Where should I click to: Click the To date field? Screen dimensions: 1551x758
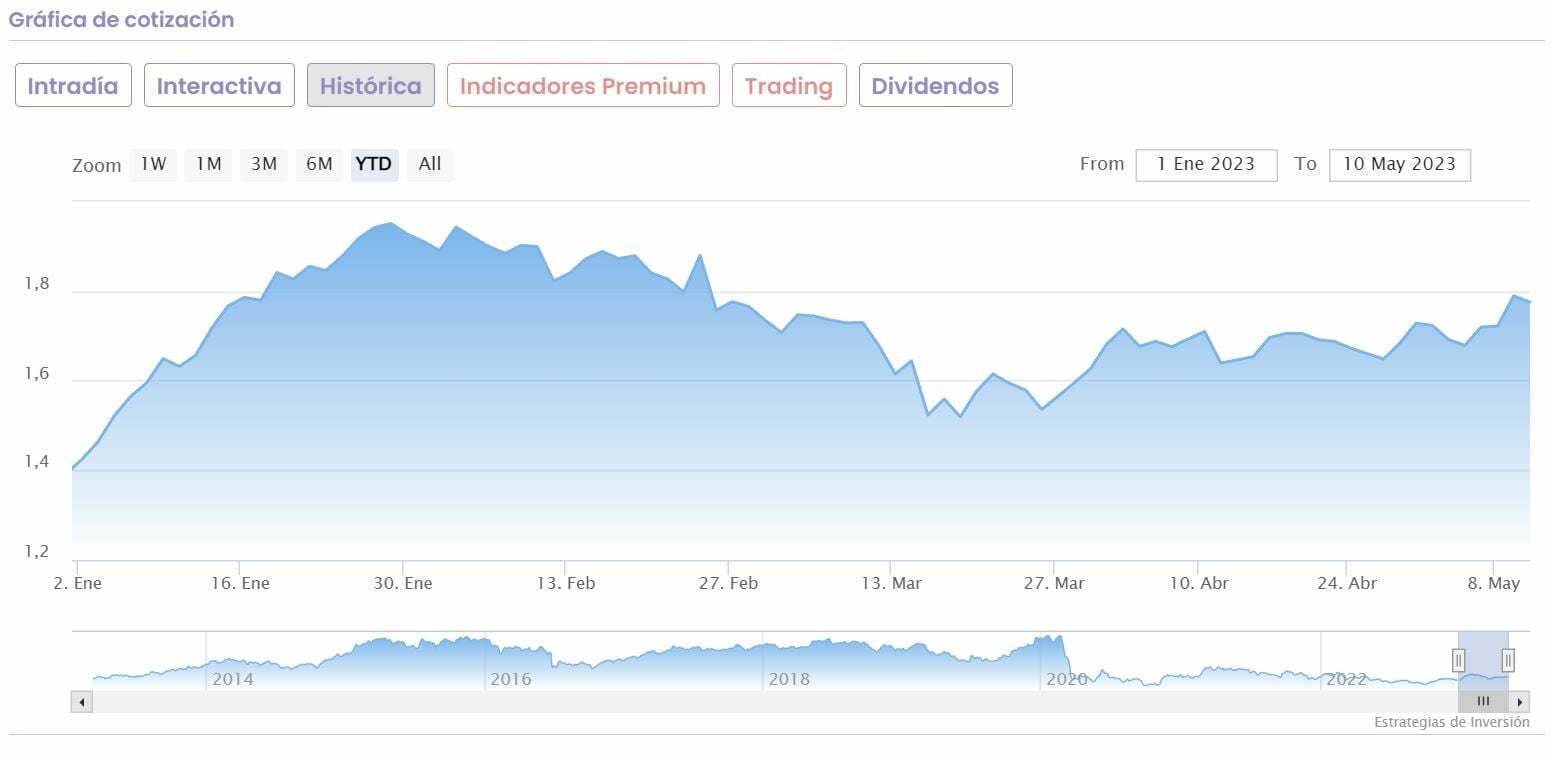tap(1399, 165)
